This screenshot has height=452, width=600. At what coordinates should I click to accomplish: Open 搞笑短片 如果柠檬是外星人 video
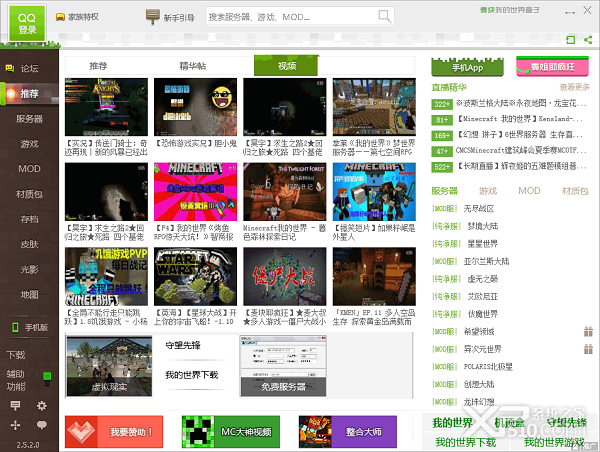pos(374,191)
